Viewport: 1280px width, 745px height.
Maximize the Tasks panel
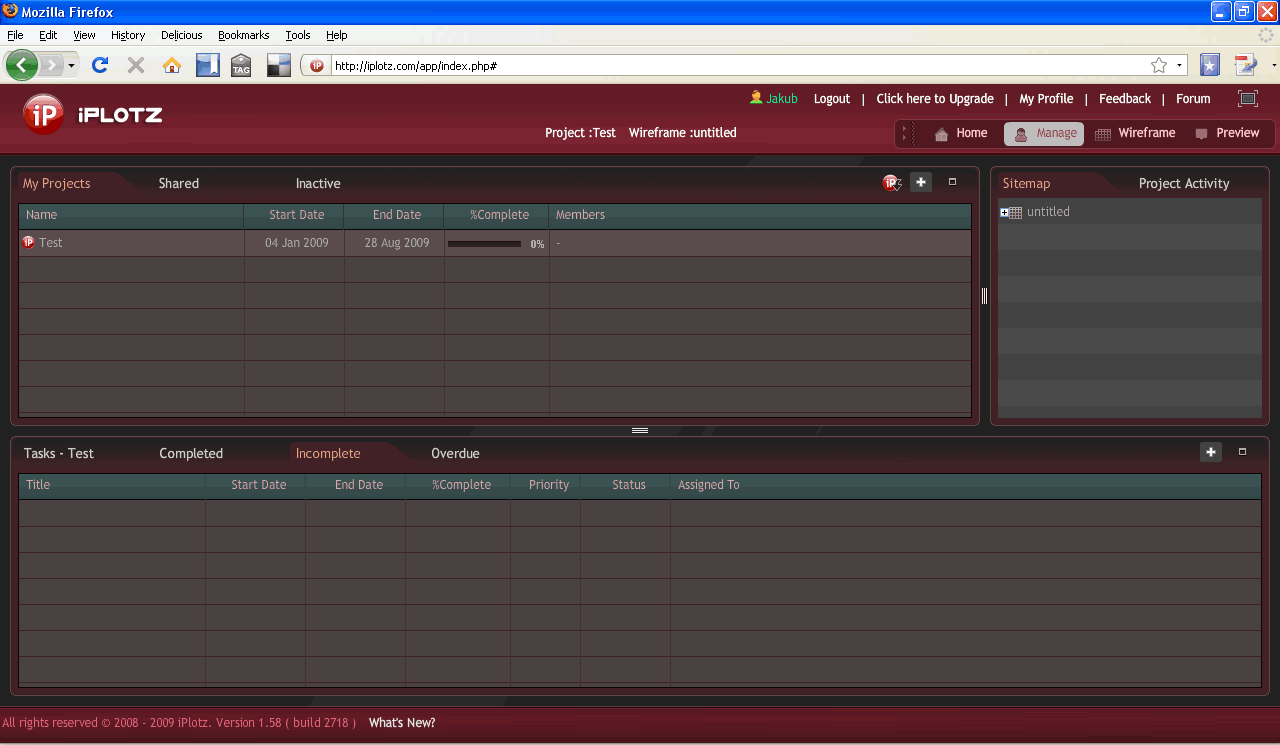1242,452
